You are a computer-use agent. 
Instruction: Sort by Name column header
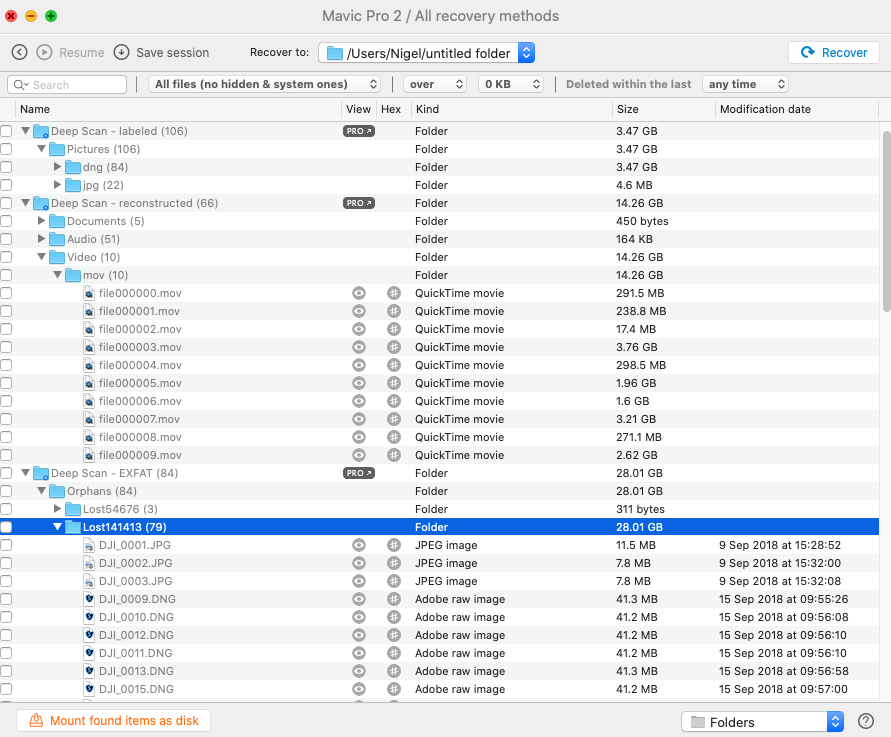(x=35, y=109)
